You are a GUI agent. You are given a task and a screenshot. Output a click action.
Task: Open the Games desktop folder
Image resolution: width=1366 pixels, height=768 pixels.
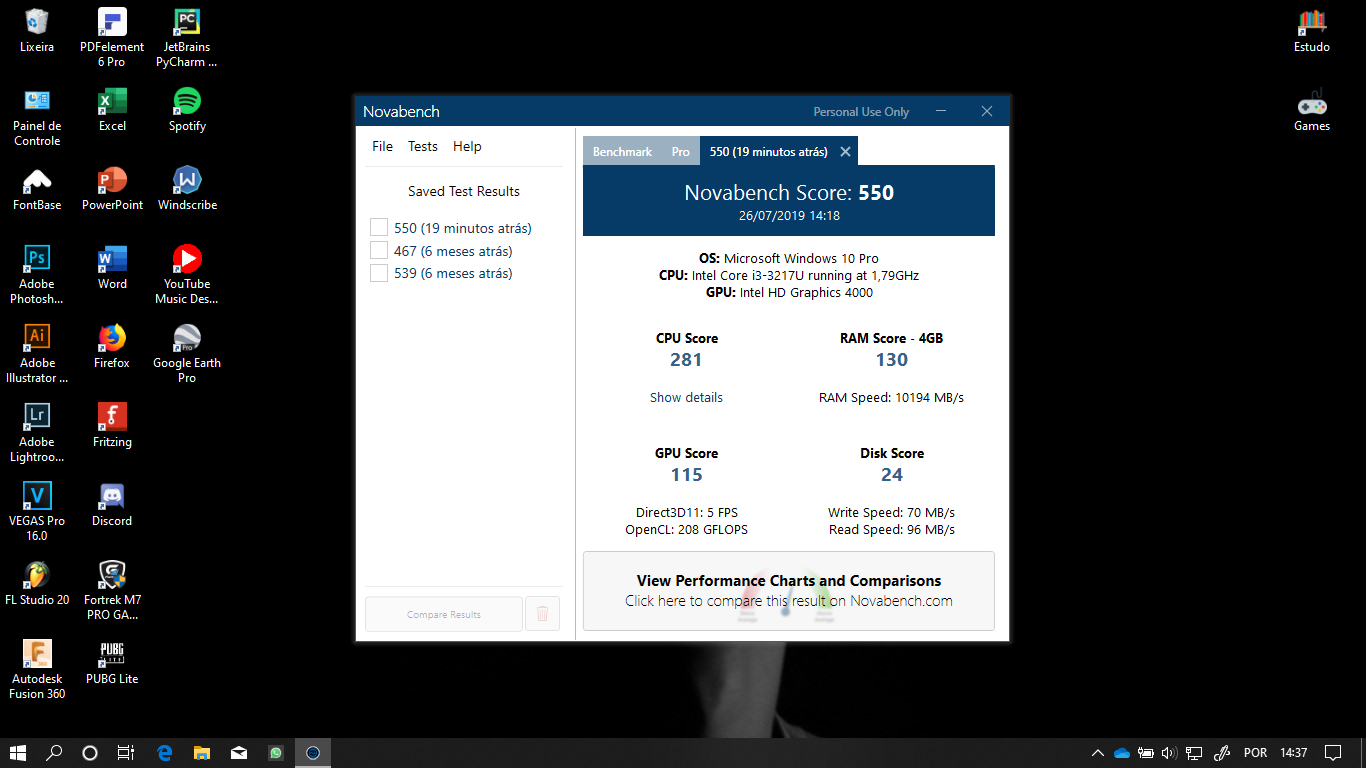[1312, 109]
